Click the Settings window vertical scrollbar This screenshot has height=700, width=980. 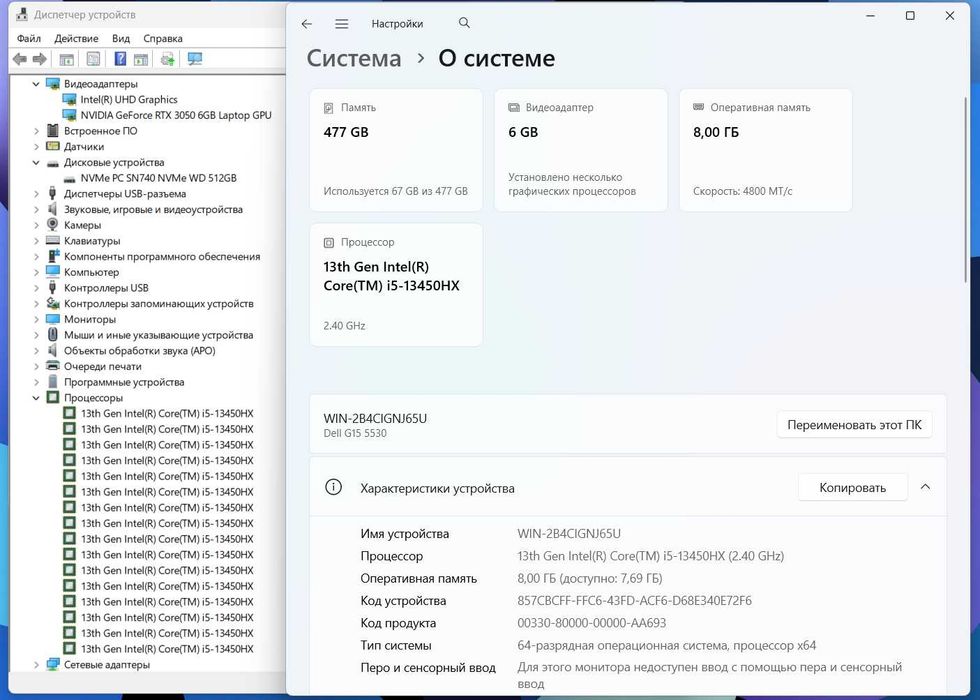point(966,189)
